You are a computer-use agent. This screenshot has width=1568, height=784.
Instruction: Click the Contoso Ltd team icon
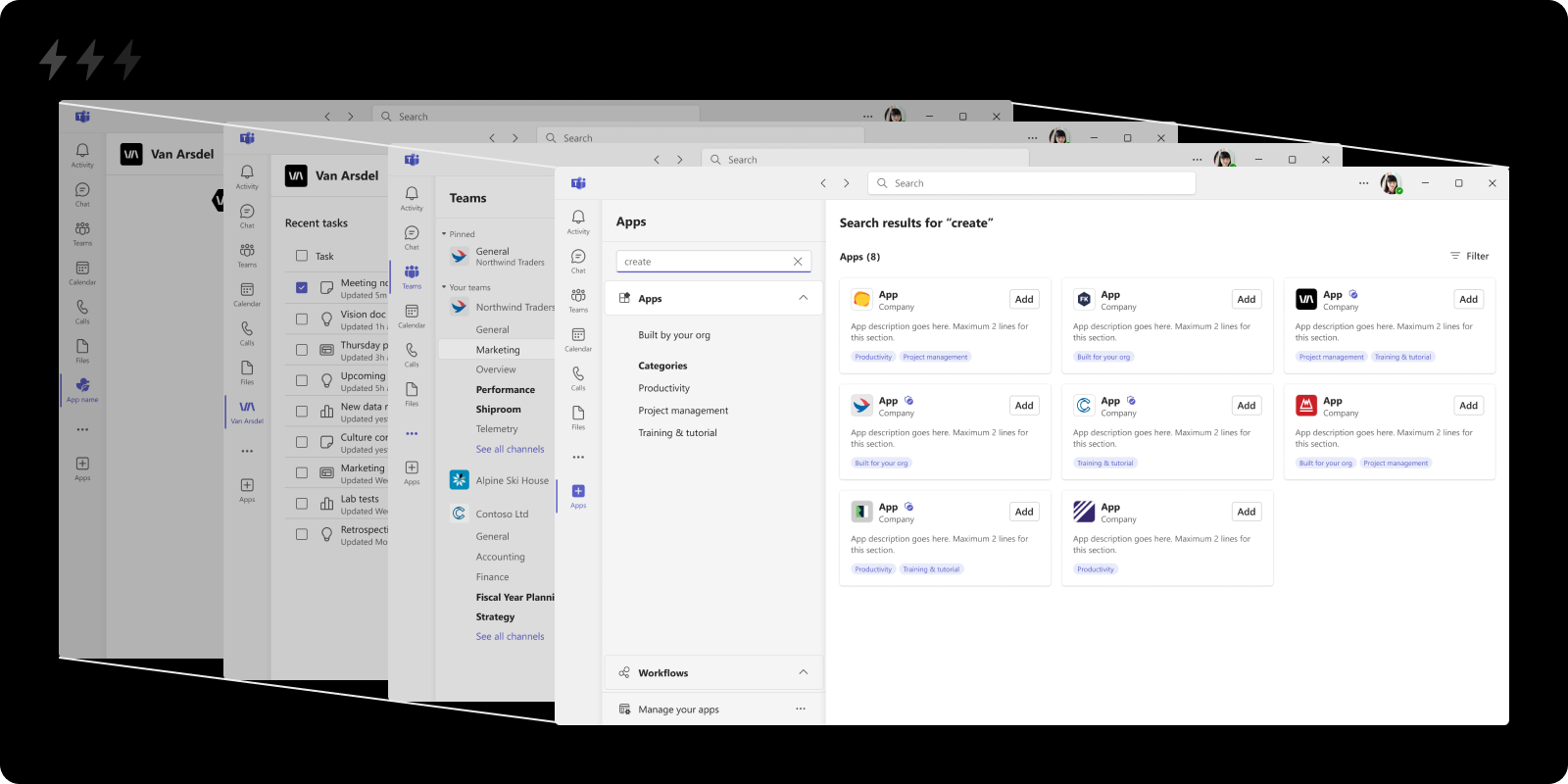[x=459, y=514]
